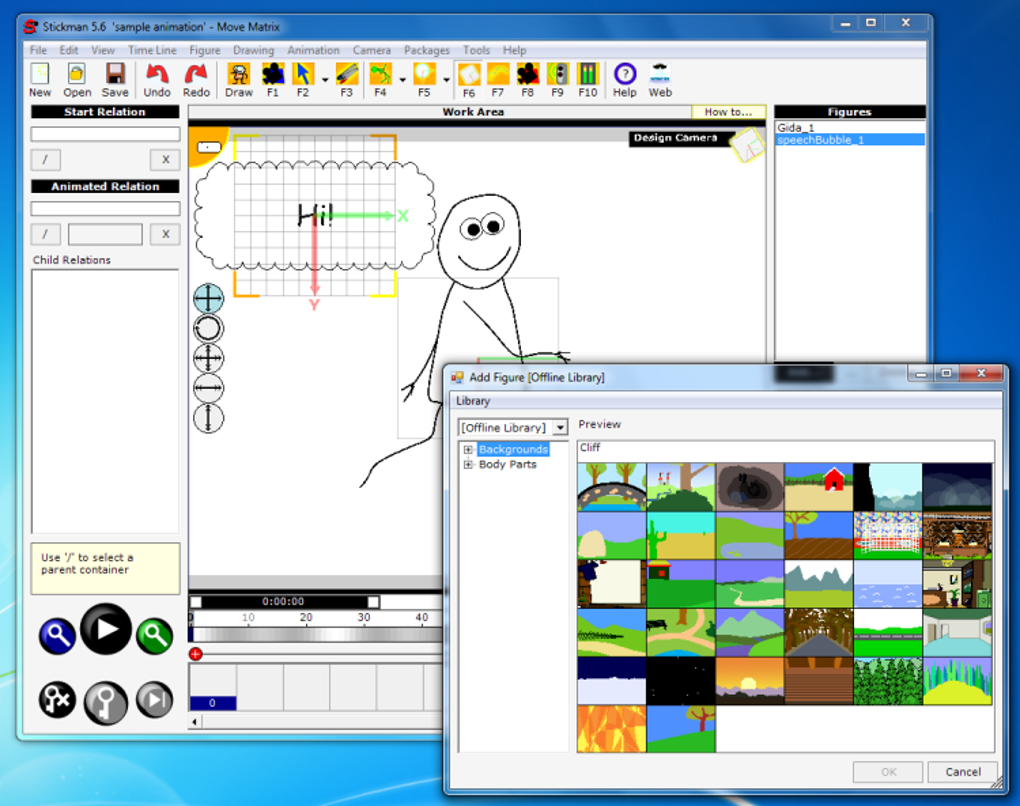Open the dropdown arrow next to F5
This screenshot has height=806, width=1020.
pyautogui.click(x=446, y=80)
